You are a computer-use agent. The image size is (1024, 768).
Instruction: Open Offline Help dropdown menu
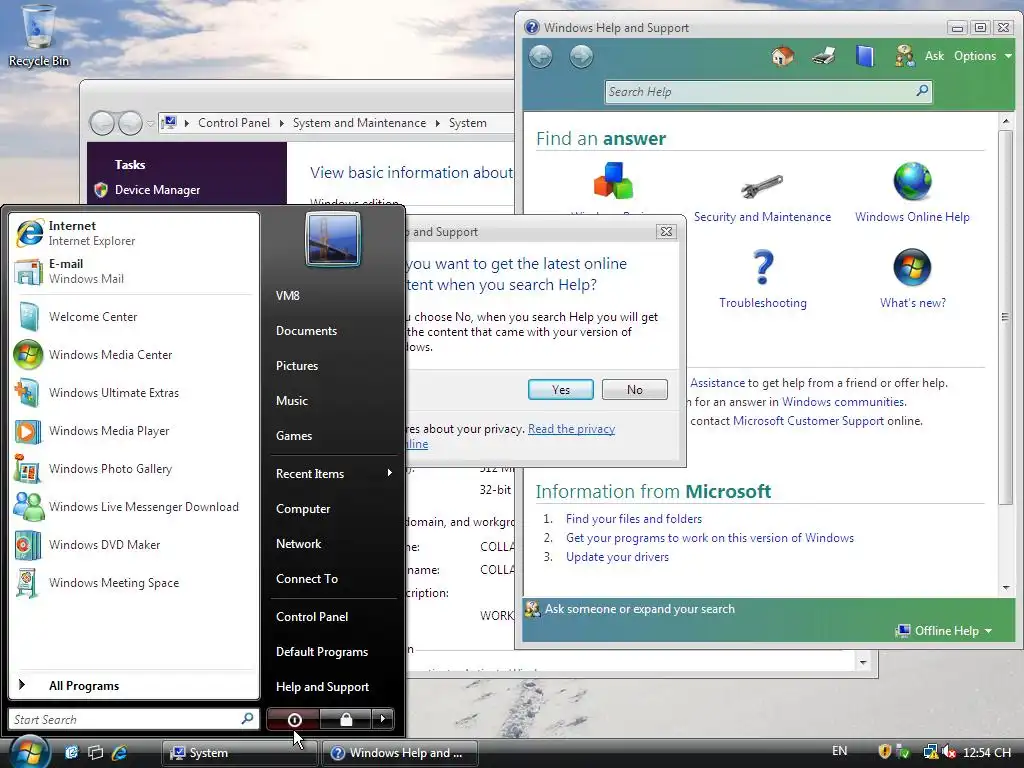click(944, 631)
